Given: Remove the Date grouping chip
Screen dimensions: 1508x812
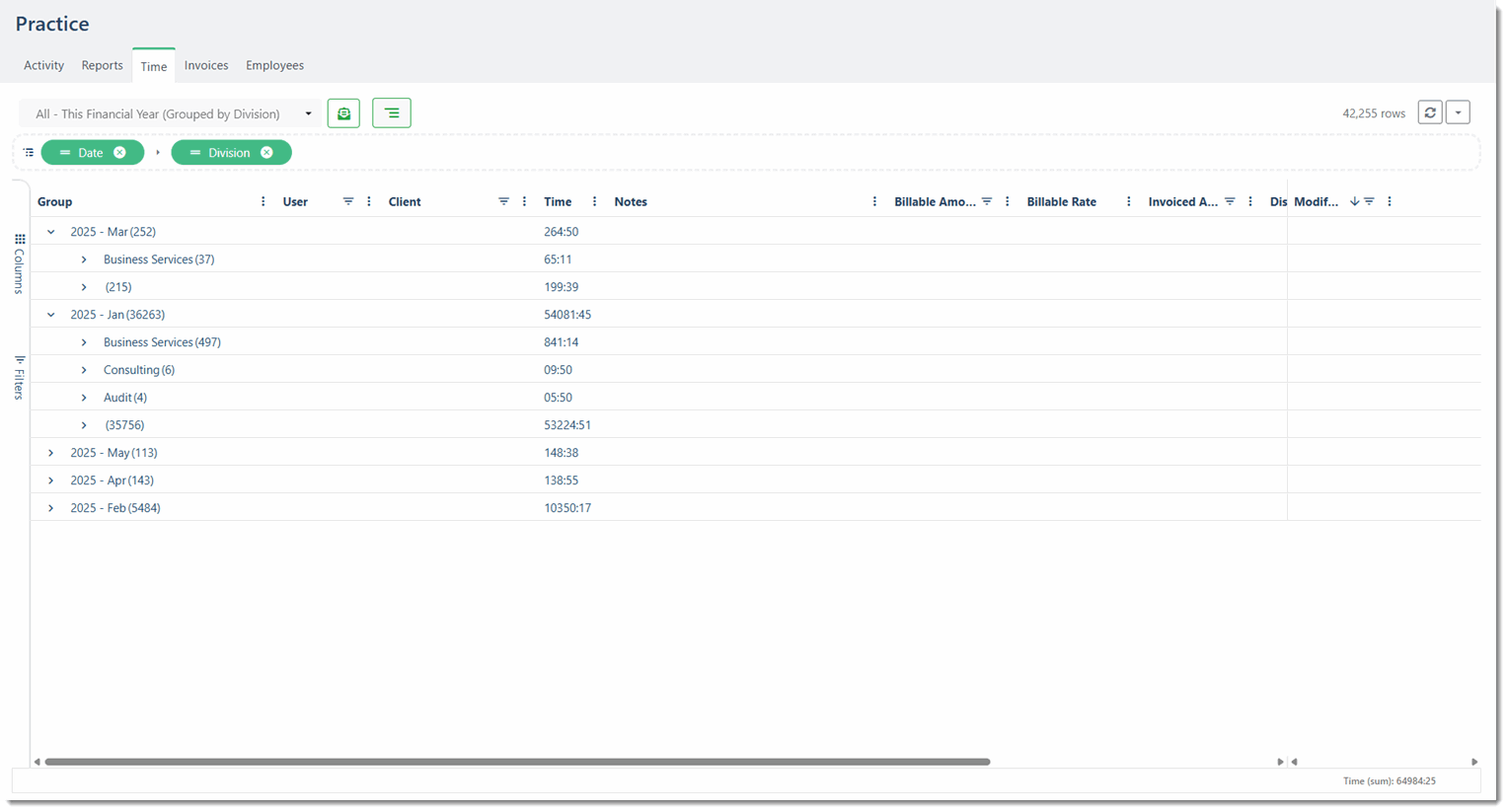Looking at the screenshot, I should pyautogui.click(x=119, y=153).
